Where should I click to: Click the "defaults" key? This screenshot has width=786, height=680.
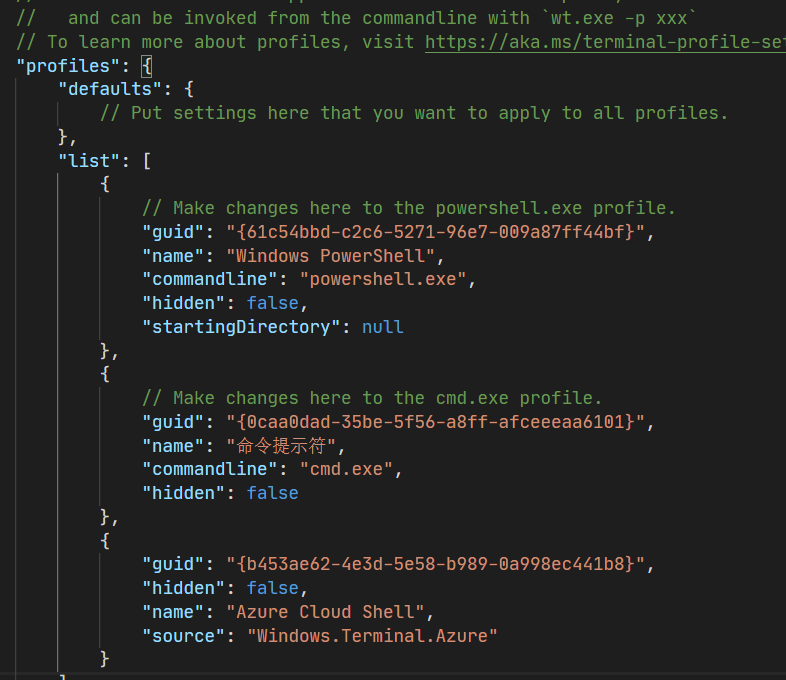(x=110, y=89)
